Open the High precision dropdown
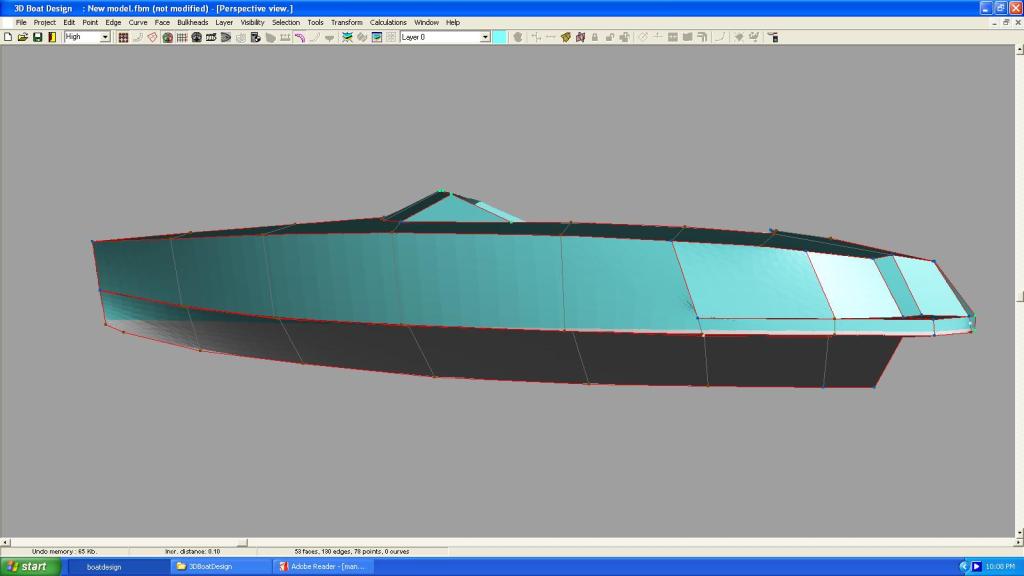The image size is (1024, 576). [105, 37]
